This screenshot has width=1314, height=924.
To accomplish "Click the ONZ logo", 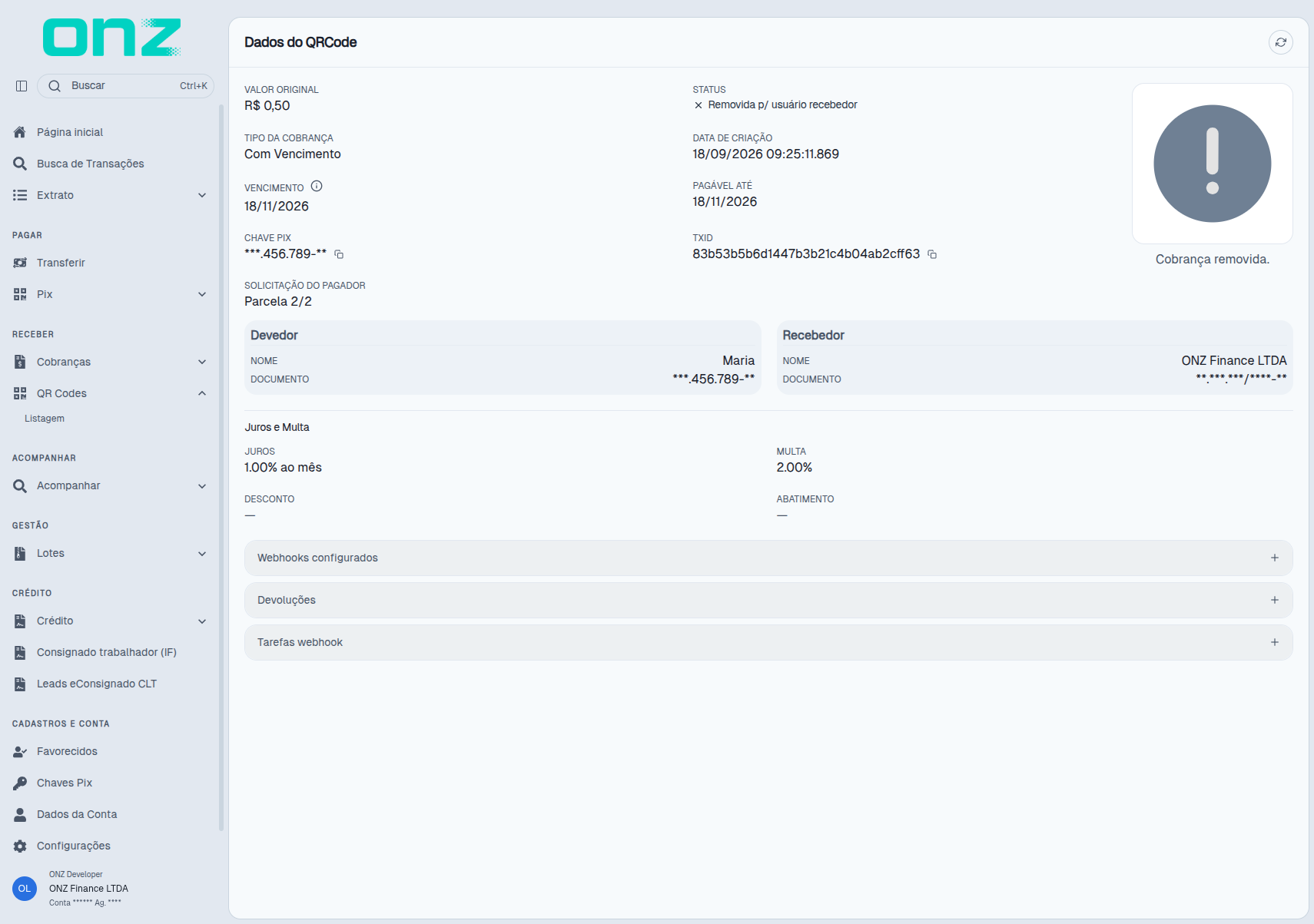I will pos(112,37).
